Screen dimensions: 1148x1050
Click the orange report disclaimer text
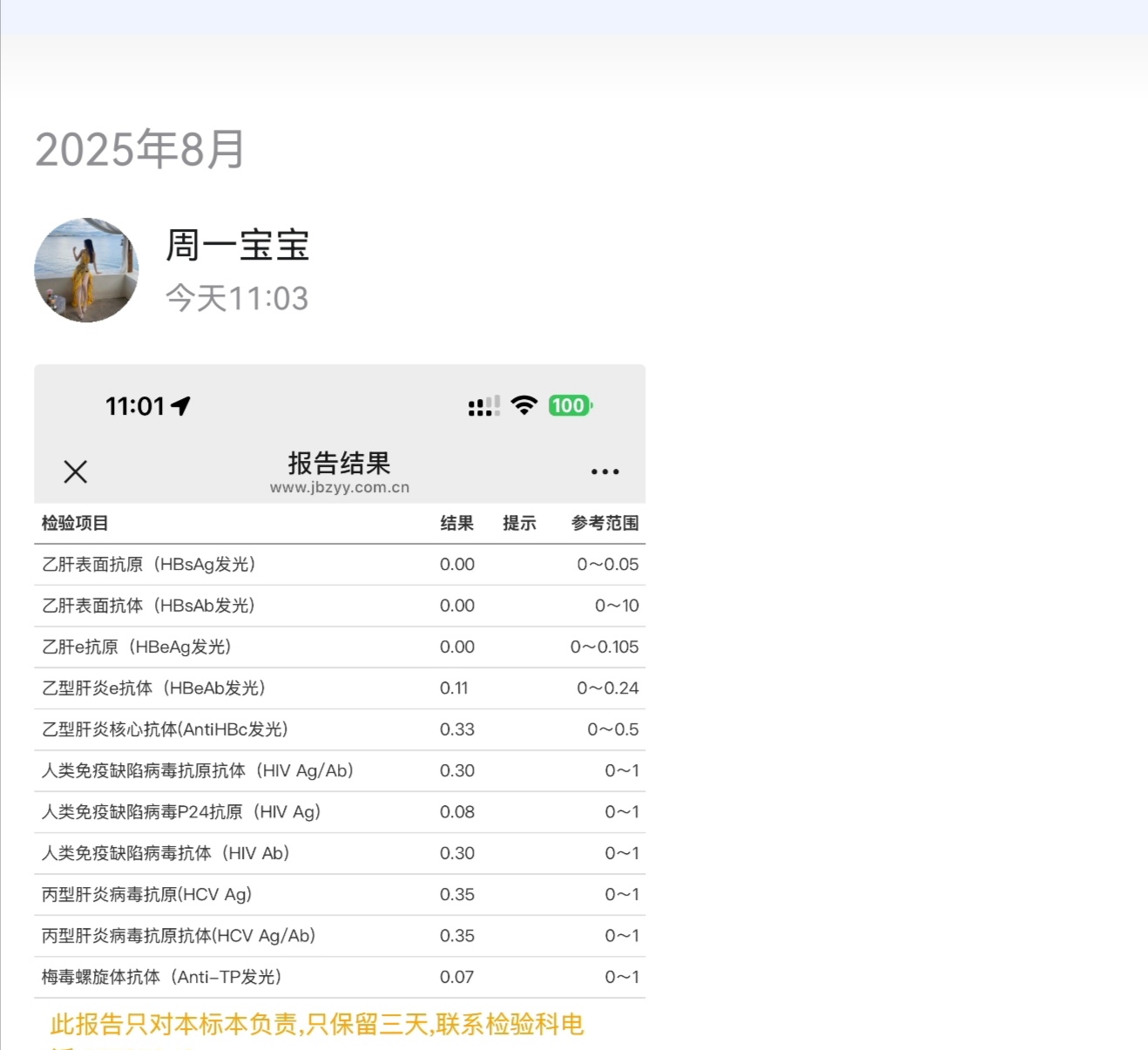[317, 1025]
